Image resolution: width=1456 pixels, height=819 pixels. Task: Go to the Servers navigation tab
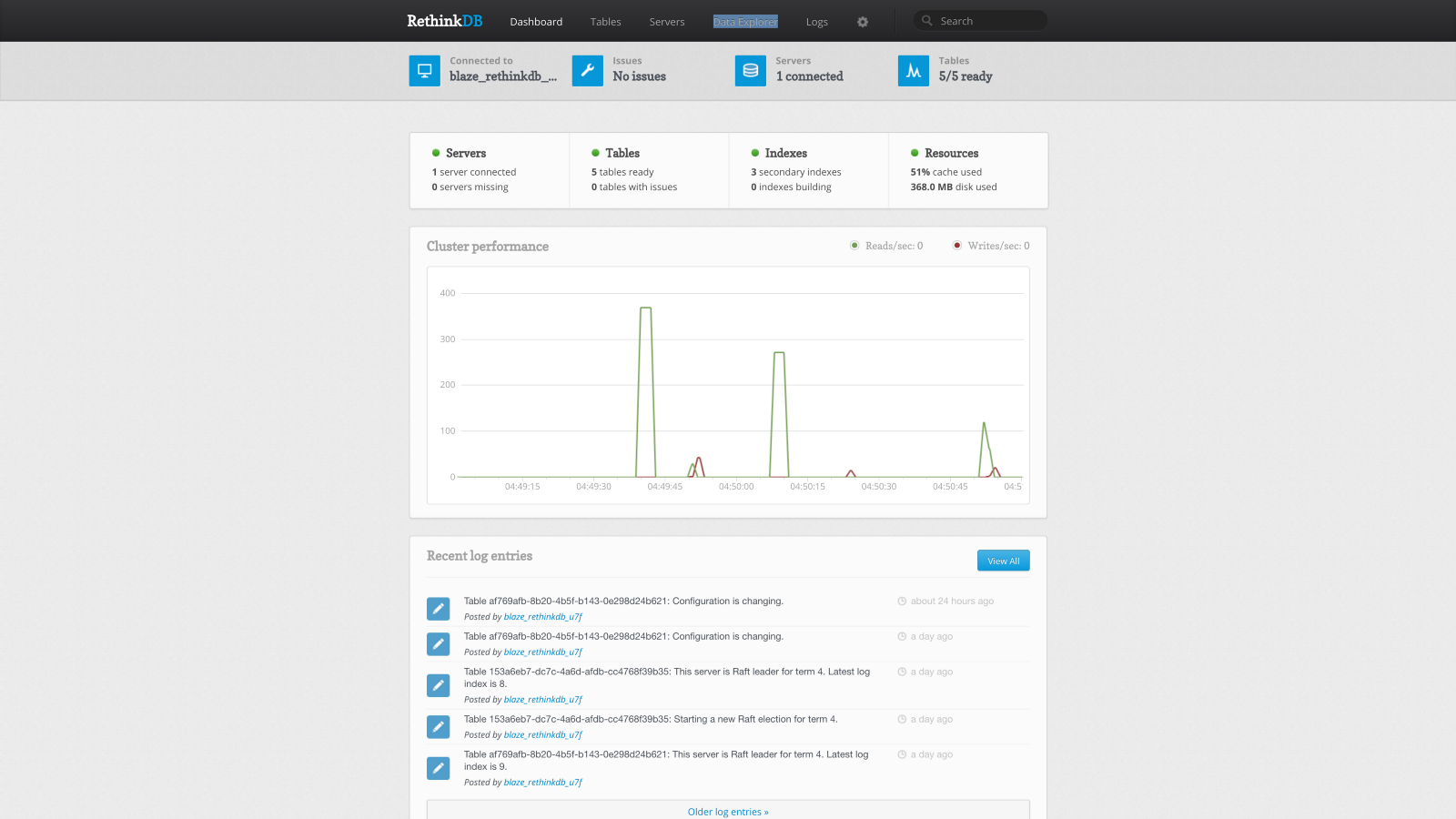tap(666, 22)
